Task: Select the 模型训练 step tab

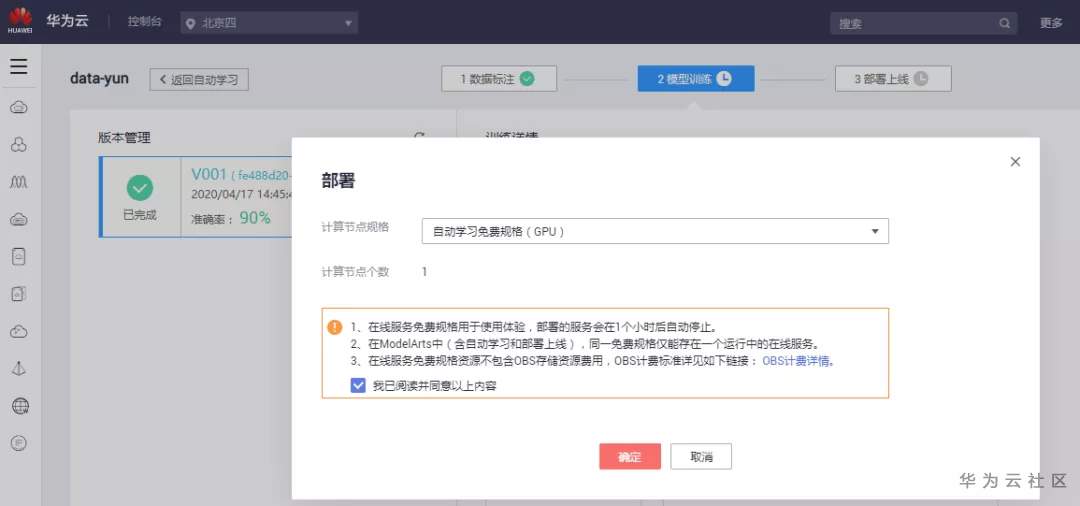Action: click(x=695, y=79)
